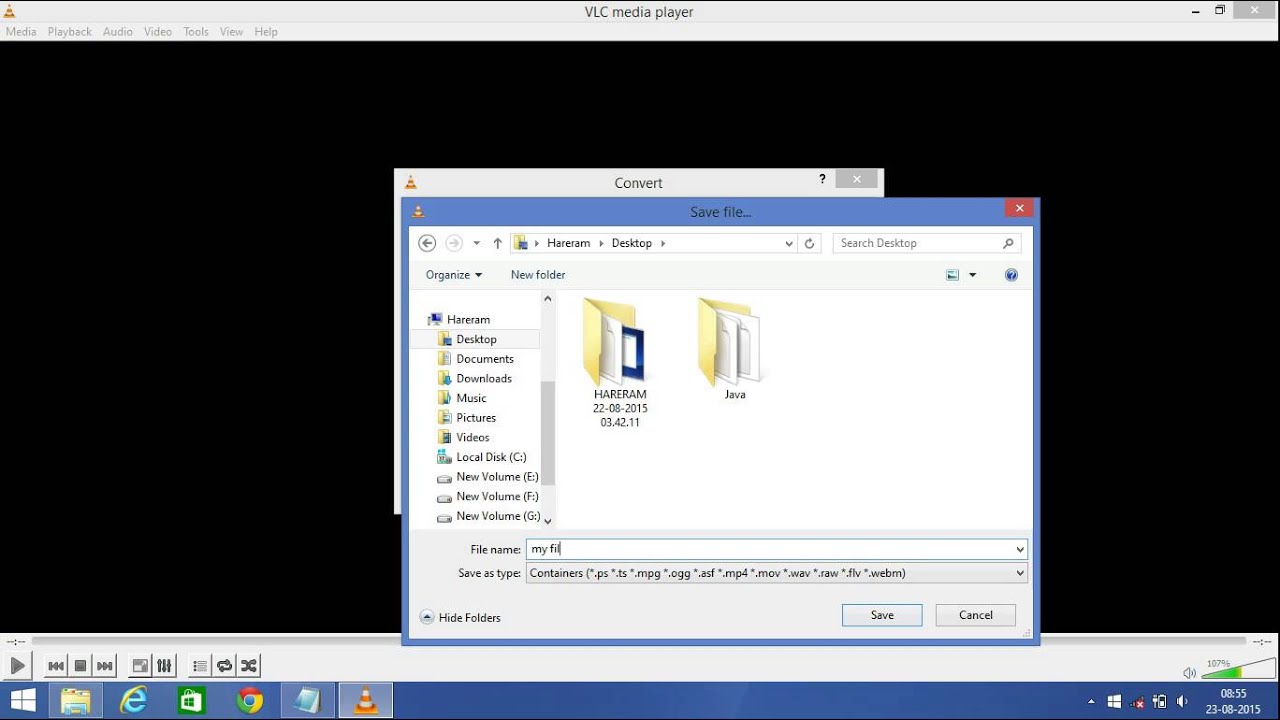Open the Save as type dropdown
1280x720 pixels.
point(777,573)
